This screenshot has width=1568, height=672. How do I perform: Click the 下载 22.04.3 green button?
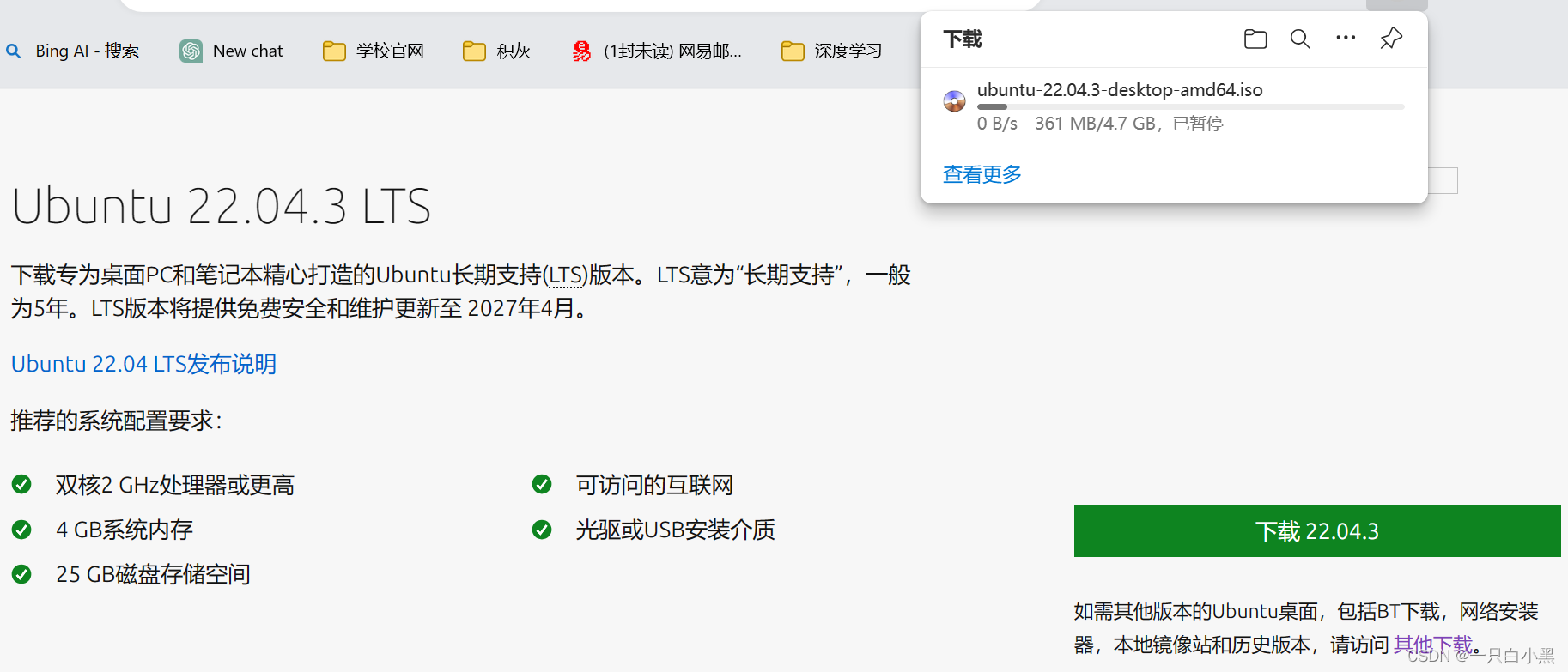1317,531
